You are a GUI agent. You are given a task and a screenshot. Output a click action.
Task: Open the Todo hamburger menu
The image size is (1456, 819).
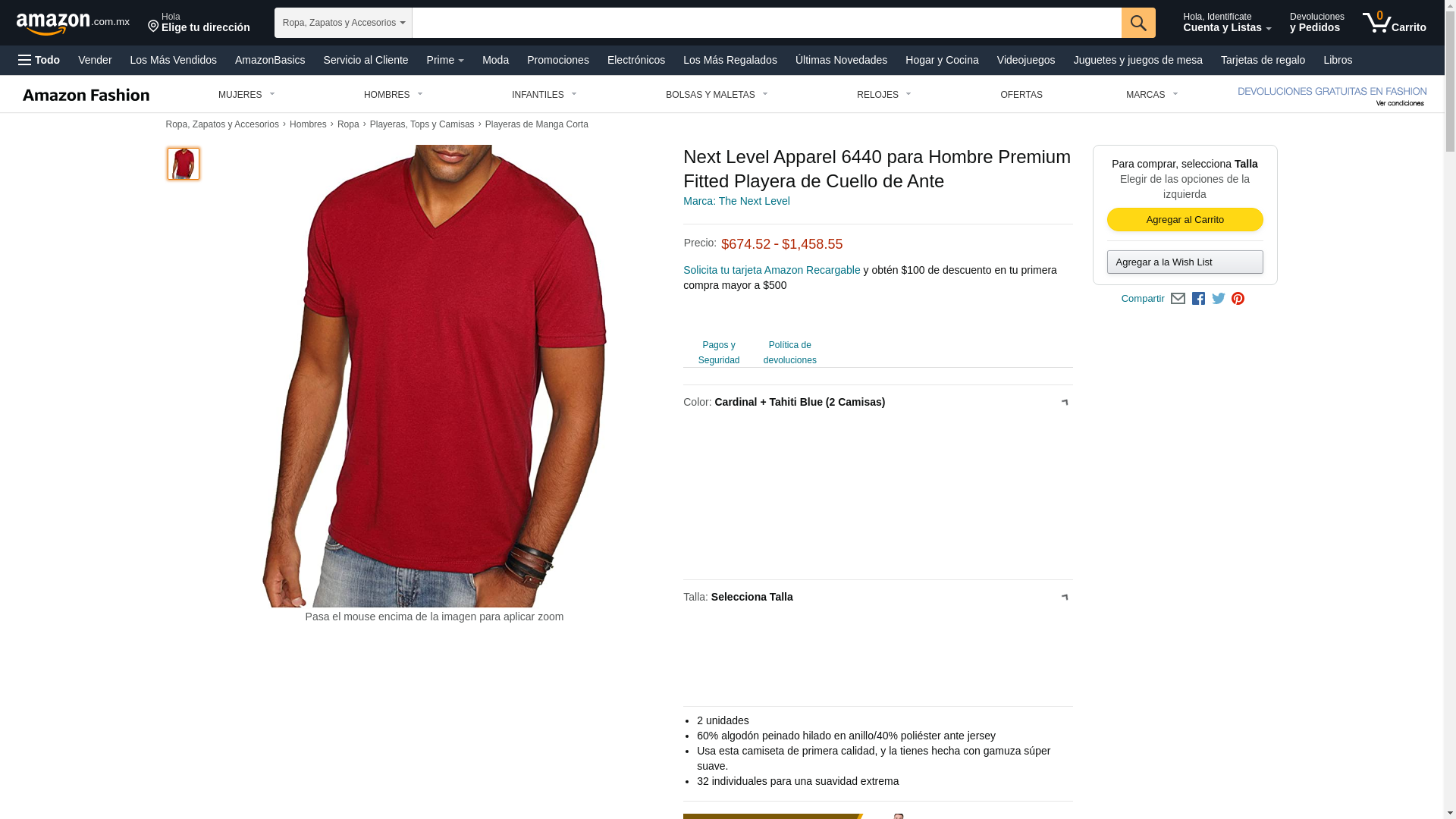pos(39,60)
